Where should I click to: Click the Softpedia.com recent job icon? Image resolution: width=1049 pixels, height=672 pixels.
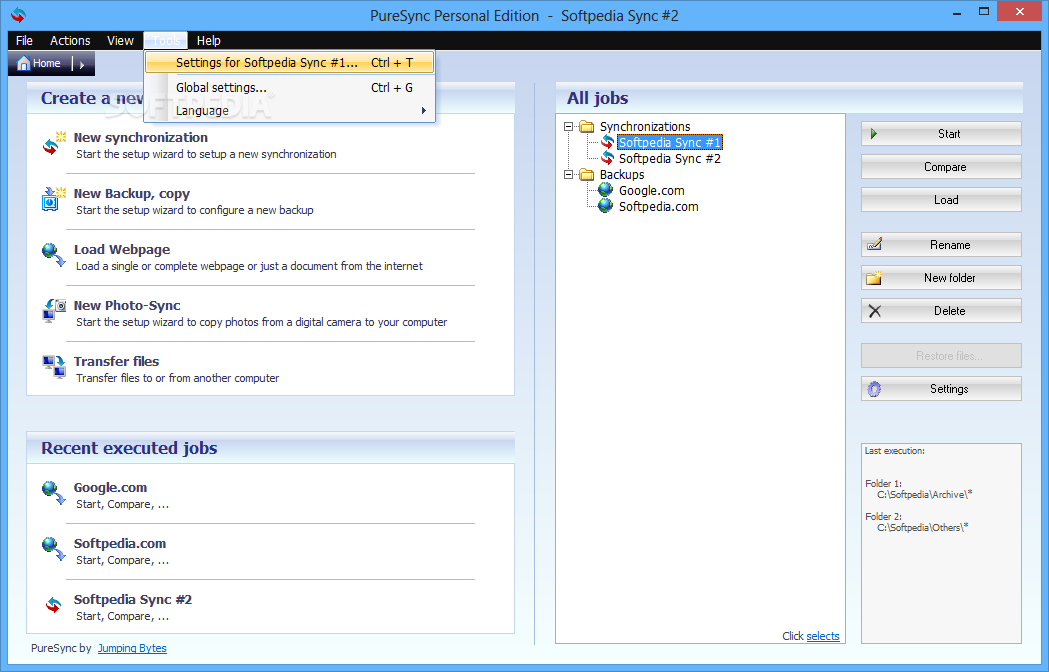(x=54, y=549)
